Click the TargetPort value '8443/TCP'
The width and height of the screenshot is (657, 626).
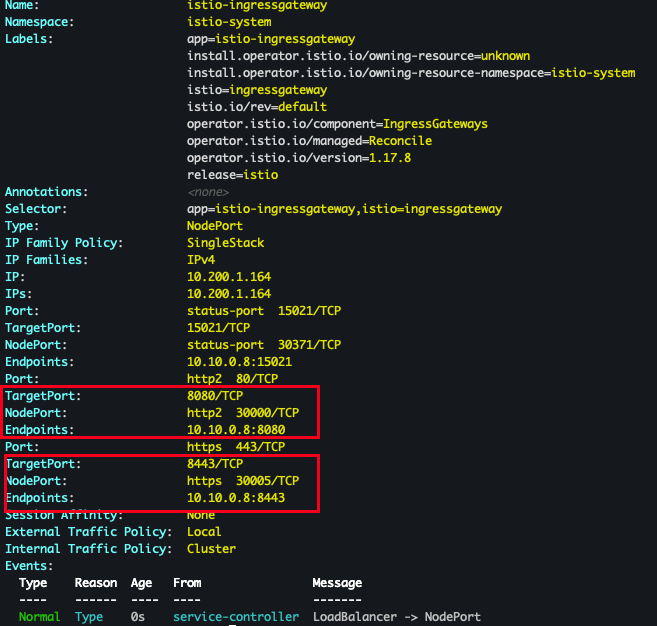coord(215,463)
